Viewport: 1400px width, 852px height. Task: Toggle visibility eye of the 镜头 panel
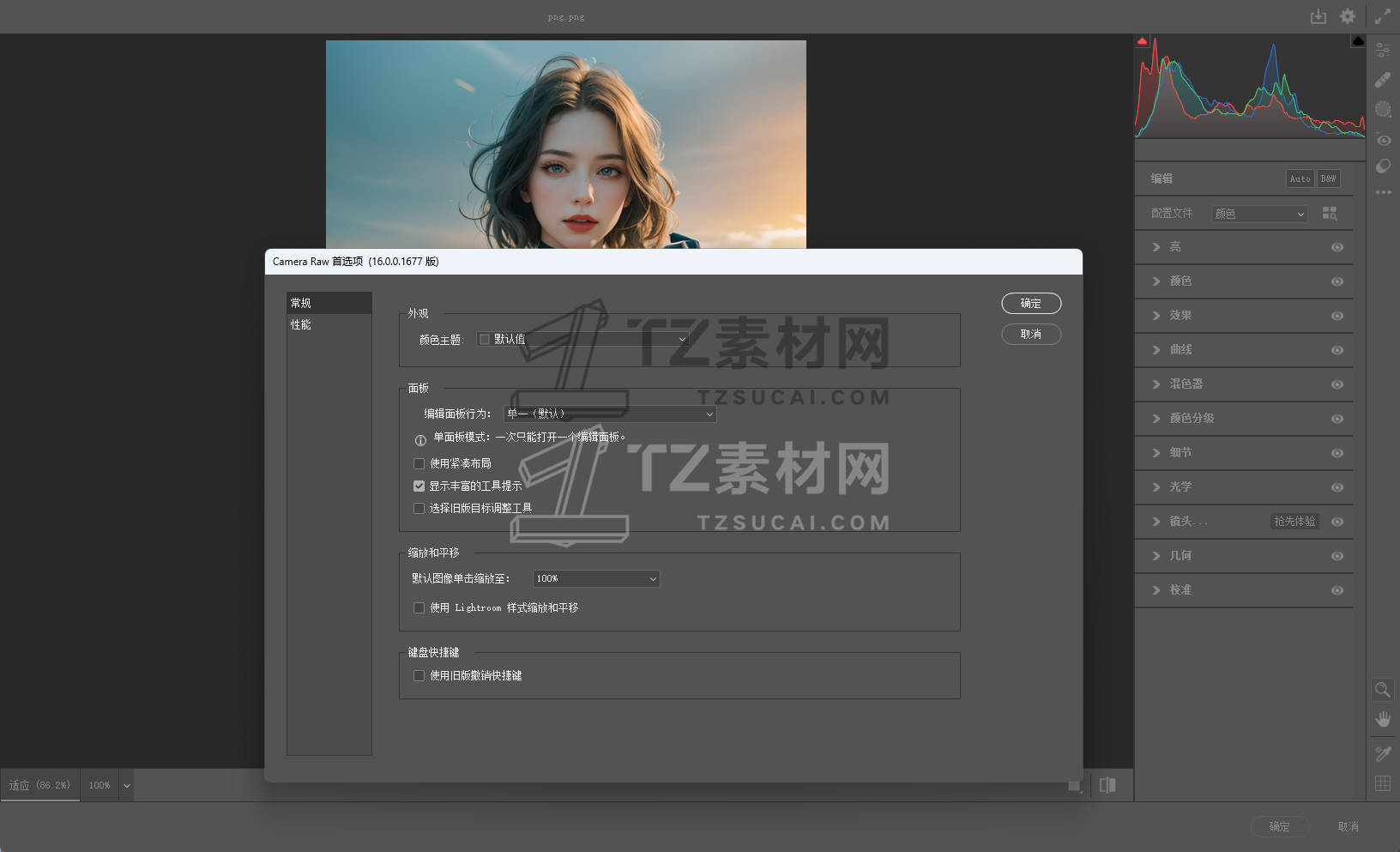click(x=1337, y=522)
